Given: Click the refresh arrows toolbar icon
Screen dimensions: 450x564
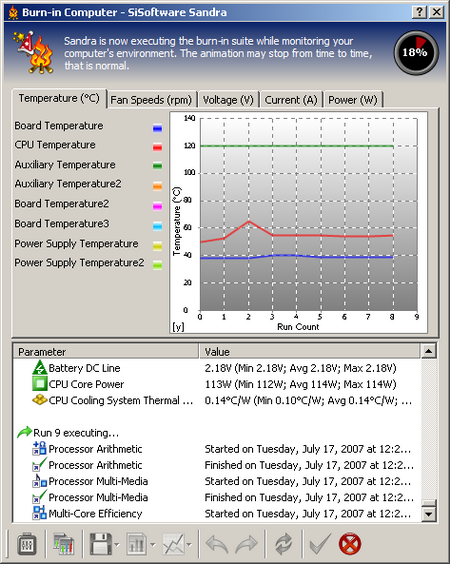Looking at the screenshot, I should tap(284, 543).
